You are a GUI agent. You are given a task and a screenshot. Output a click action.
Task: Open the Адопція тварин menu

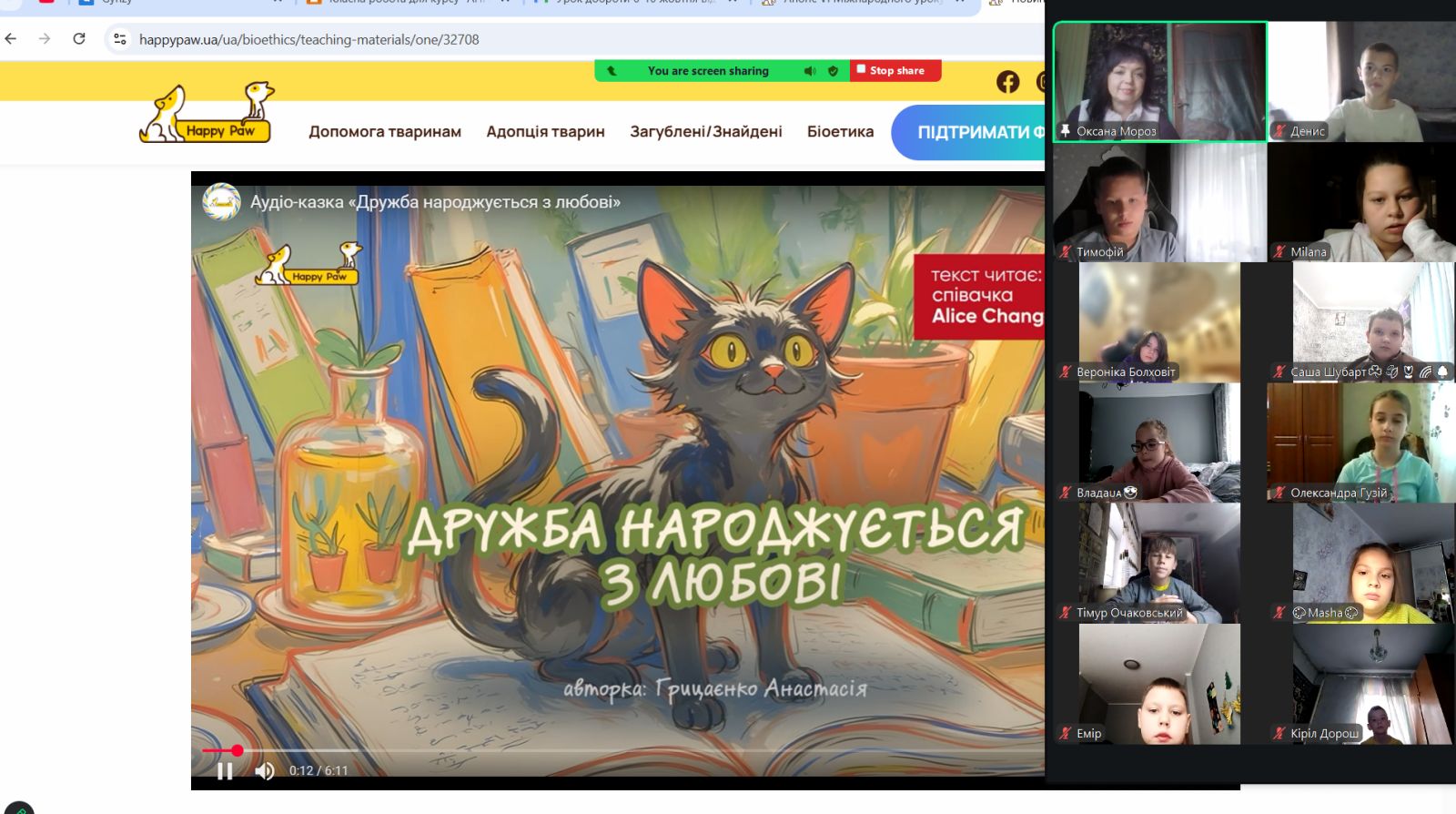coord(545,132)
